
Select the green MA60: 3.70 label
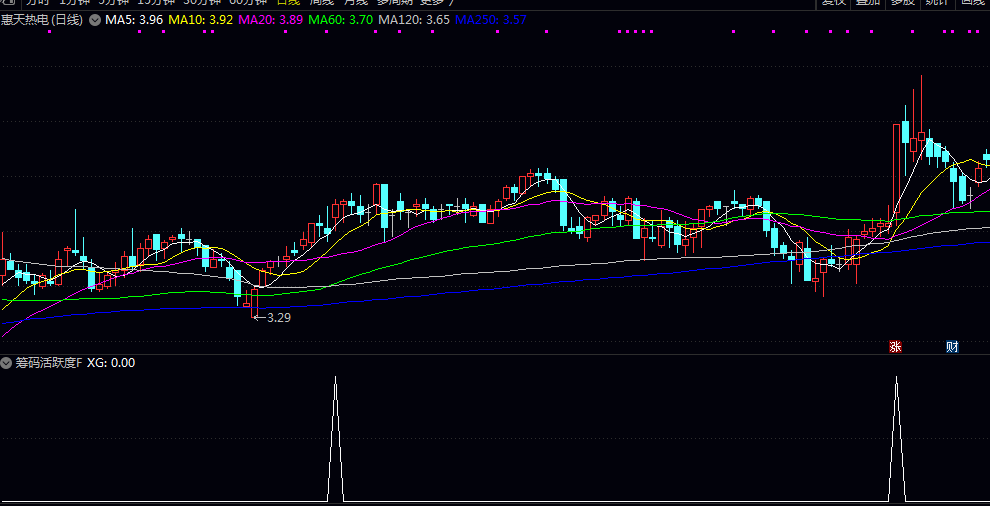(342, 20)
